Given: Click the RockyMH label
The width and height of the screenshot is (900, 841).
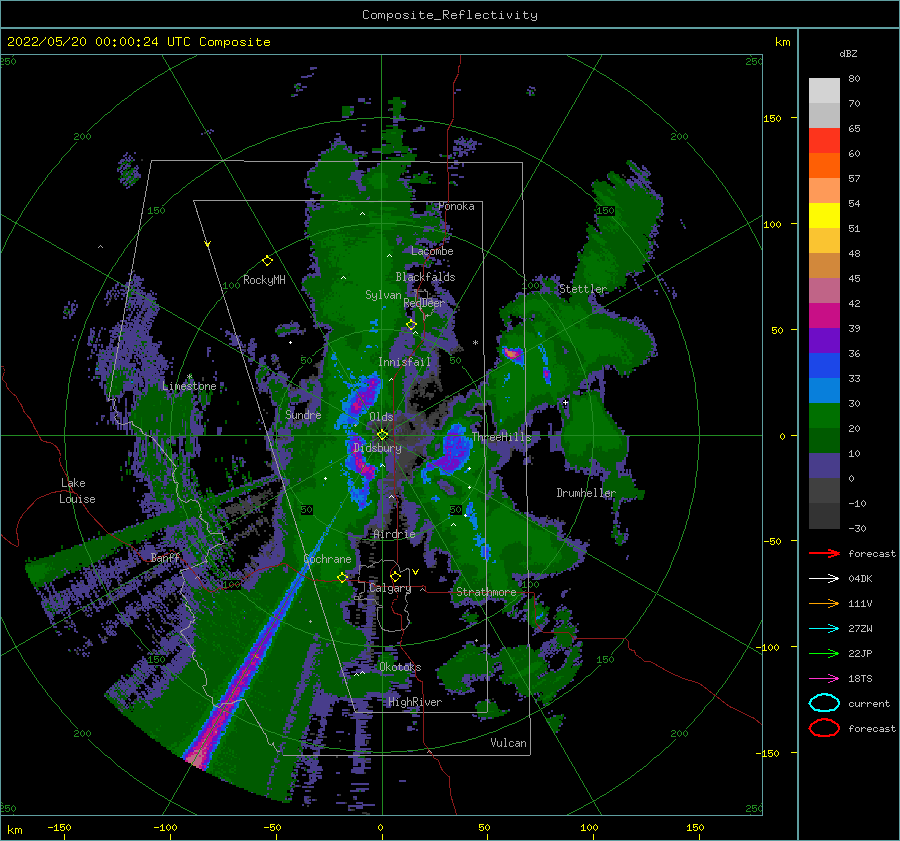Looking at the screenshot, I should pos(264,280).
